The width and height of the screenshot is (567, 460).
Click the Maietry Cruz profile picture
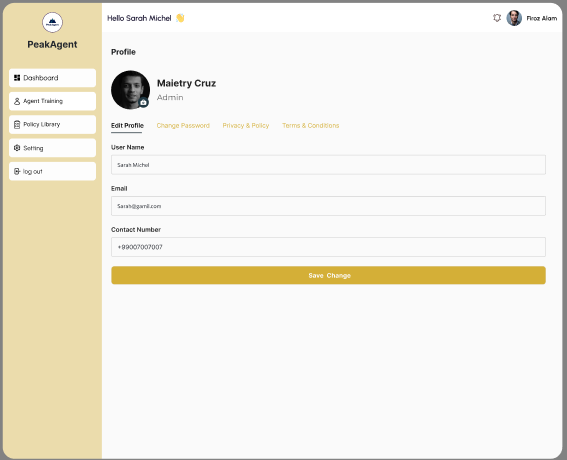click(131, 90)
